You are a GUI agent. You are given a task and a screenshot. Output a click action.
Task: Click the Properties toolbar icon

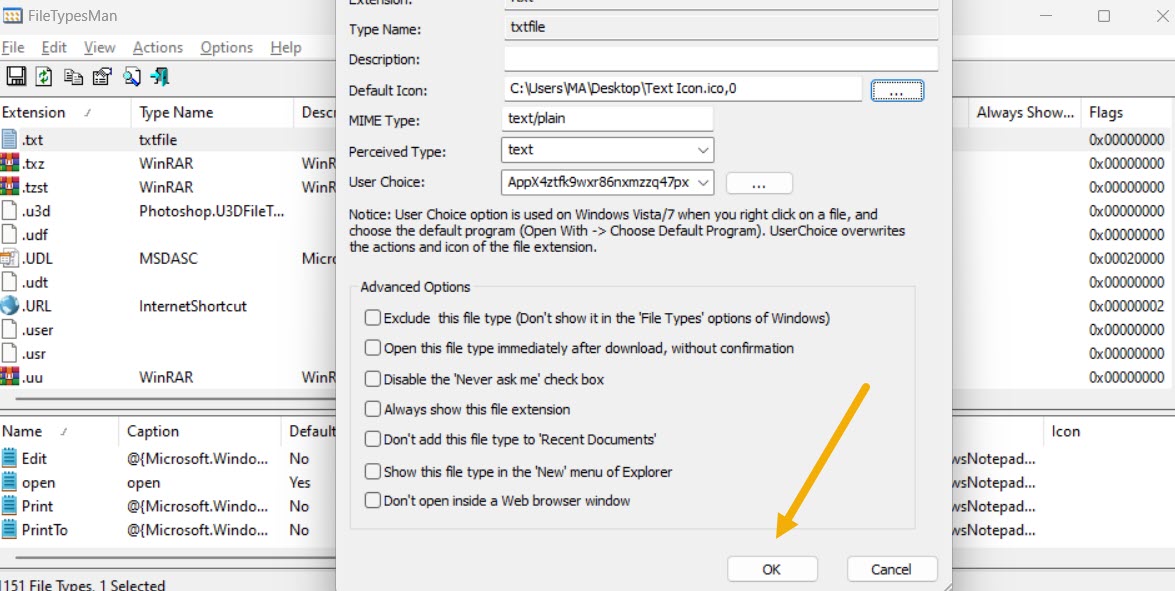[x=102, y=77]
